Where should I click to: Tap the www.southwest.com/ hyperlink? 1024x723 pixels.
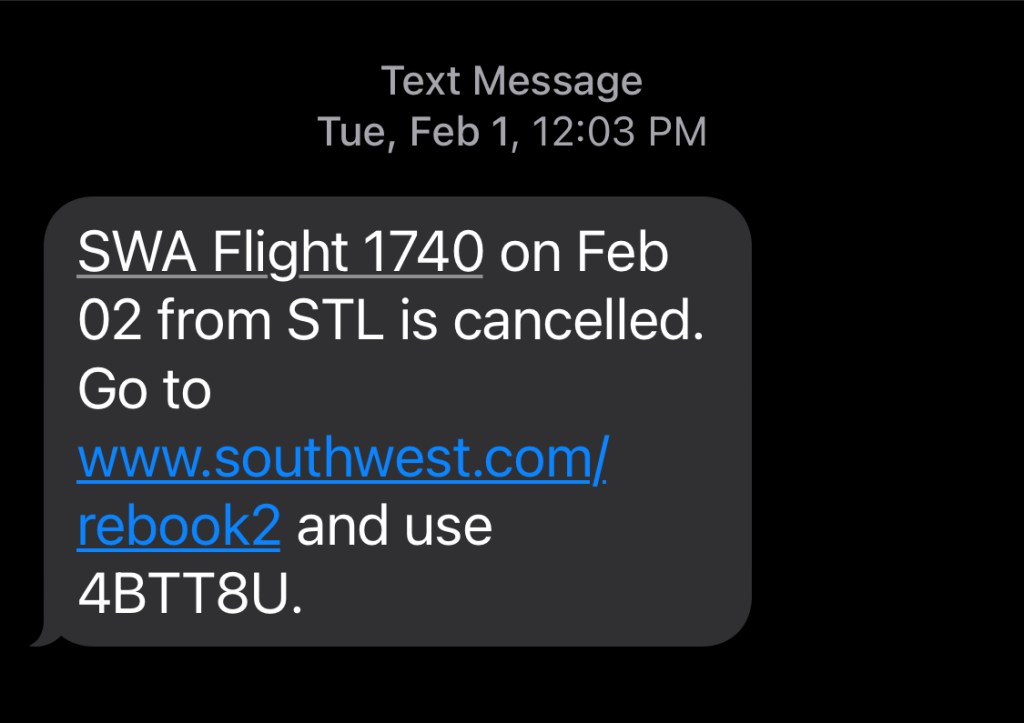tap(342, 459)
